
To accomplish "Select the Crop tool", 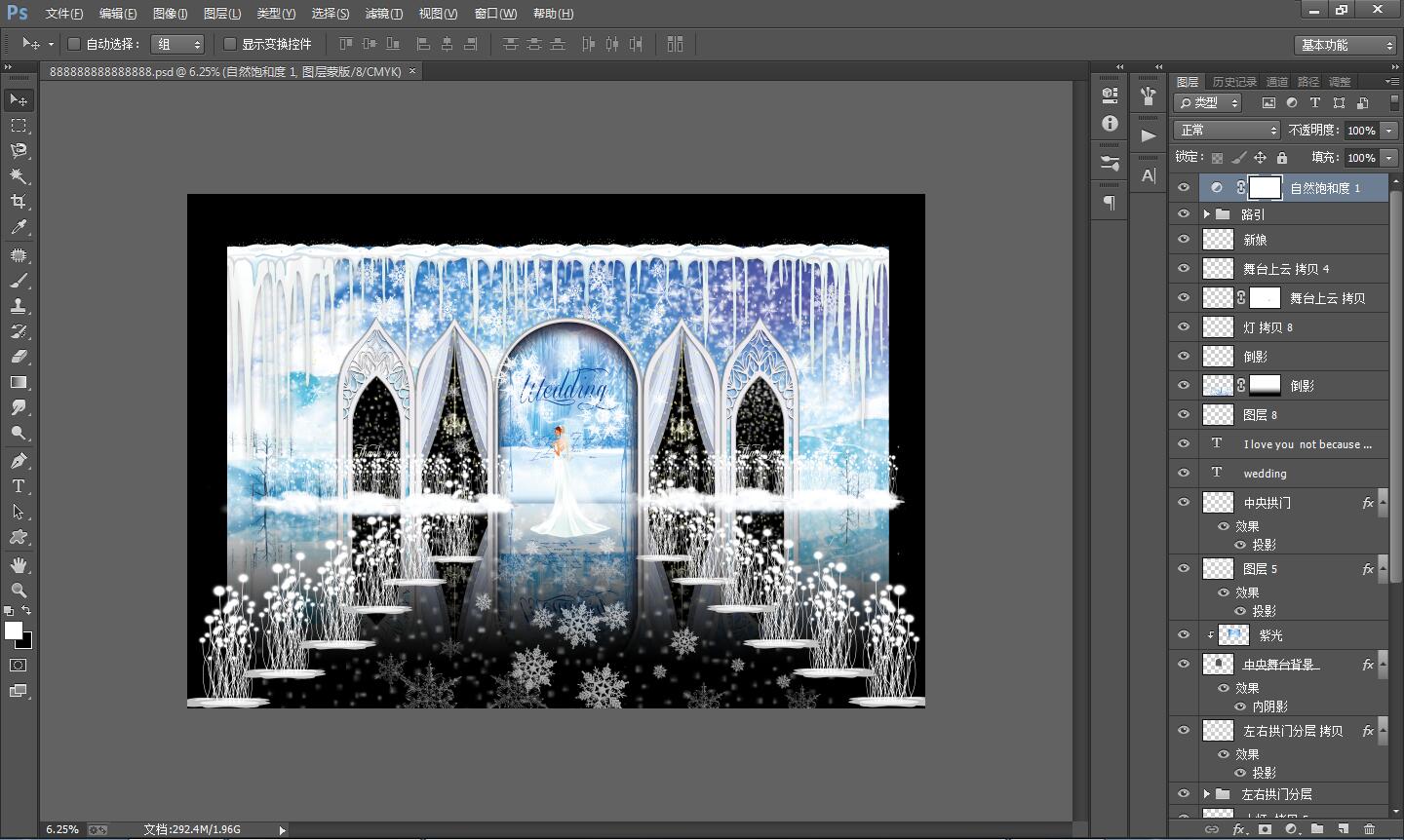I will coord(19,201).
